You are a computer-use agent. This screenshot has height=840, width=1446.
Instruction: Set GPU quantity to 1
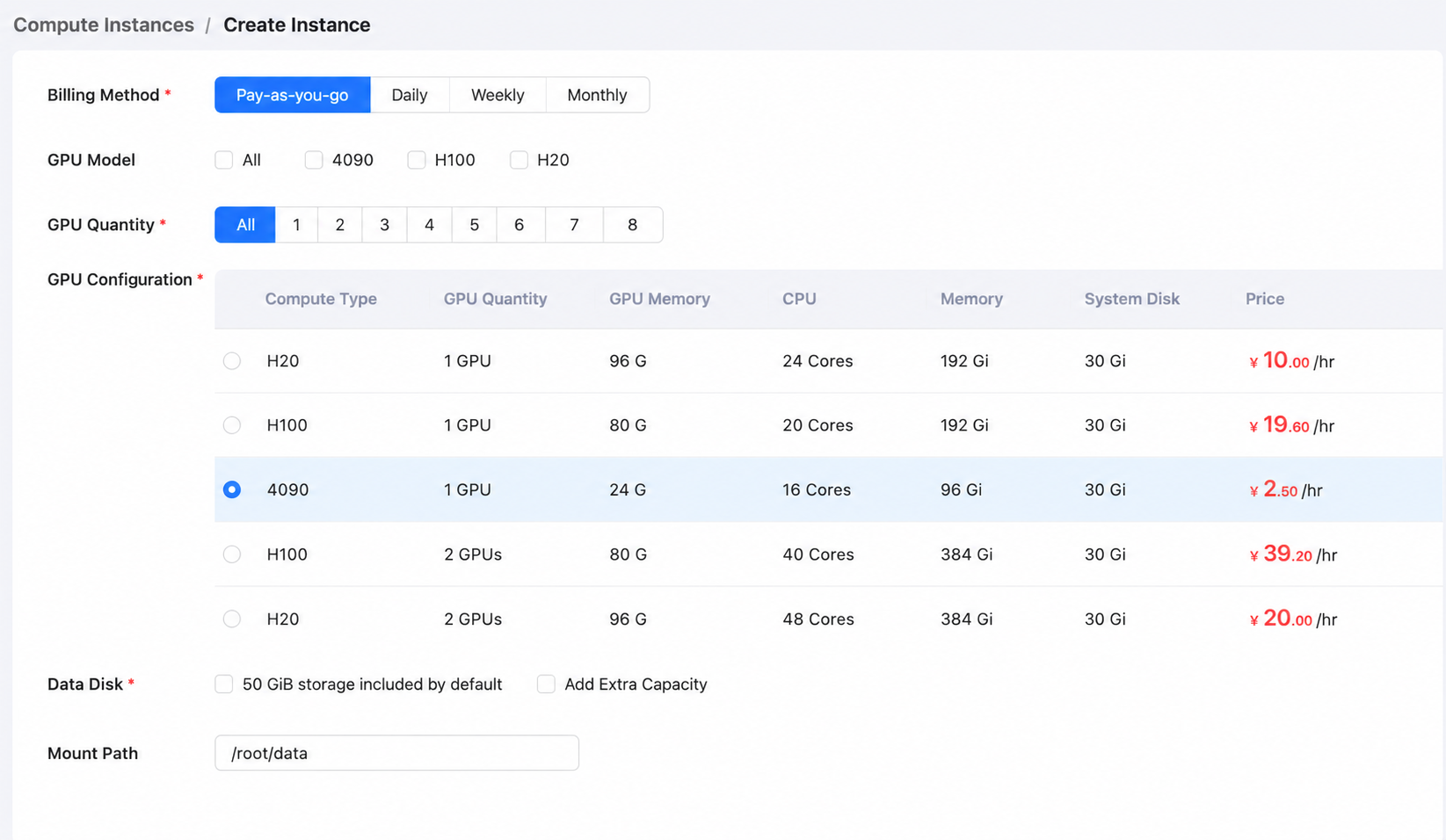(297, 225)
